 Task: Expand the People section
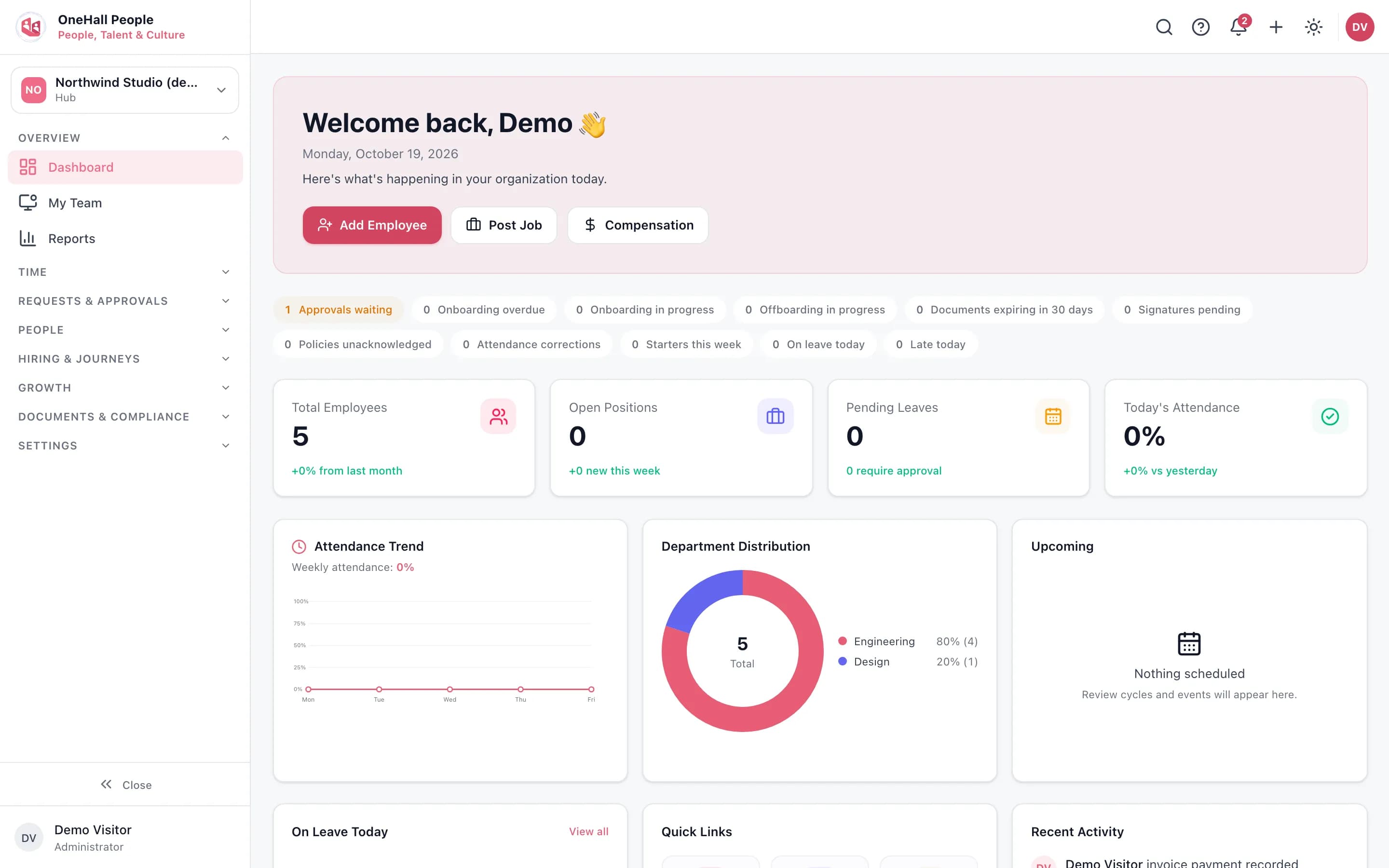click(124, 330)
